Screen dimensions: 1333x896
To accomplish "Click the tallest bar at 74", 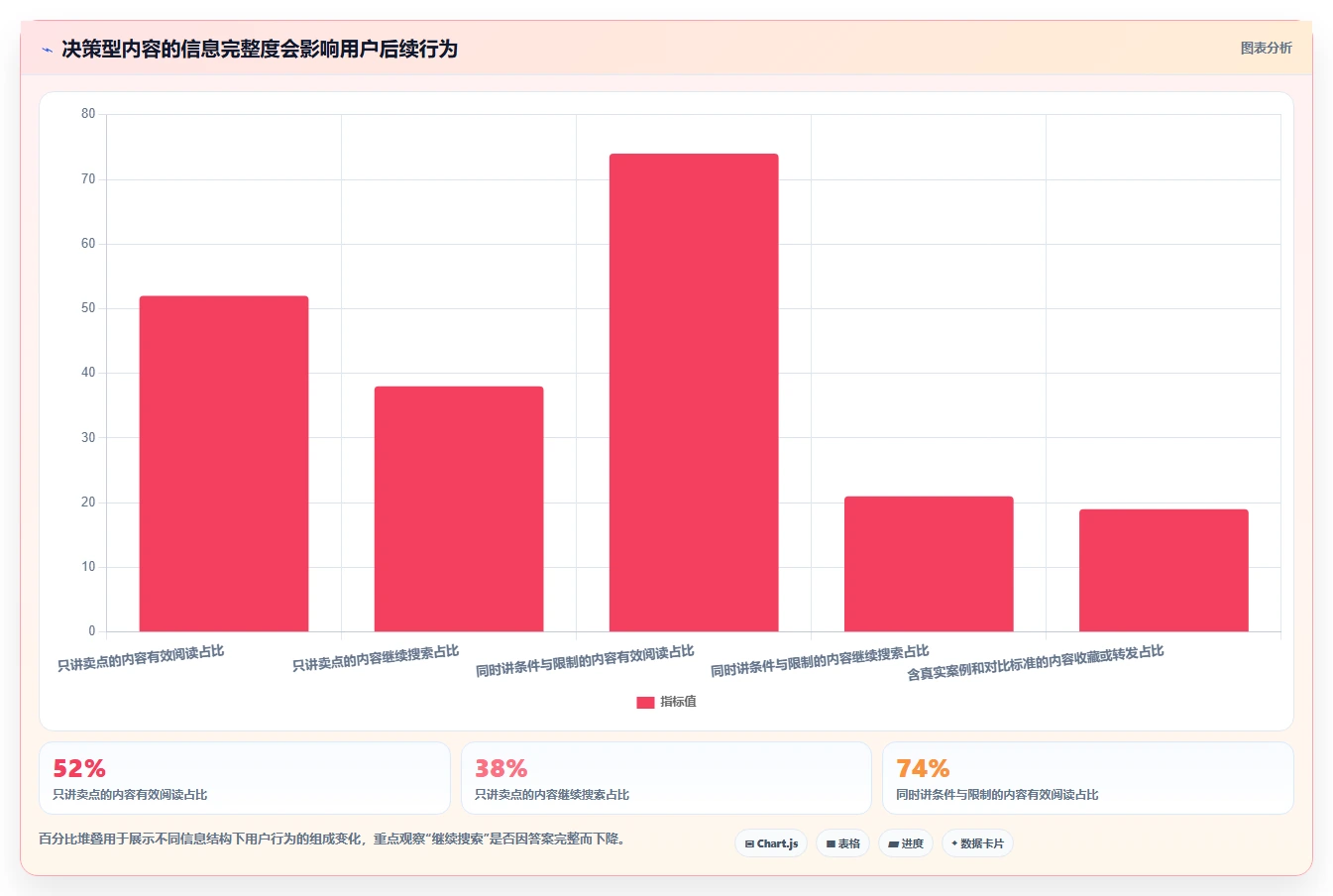I will [694, 392].
